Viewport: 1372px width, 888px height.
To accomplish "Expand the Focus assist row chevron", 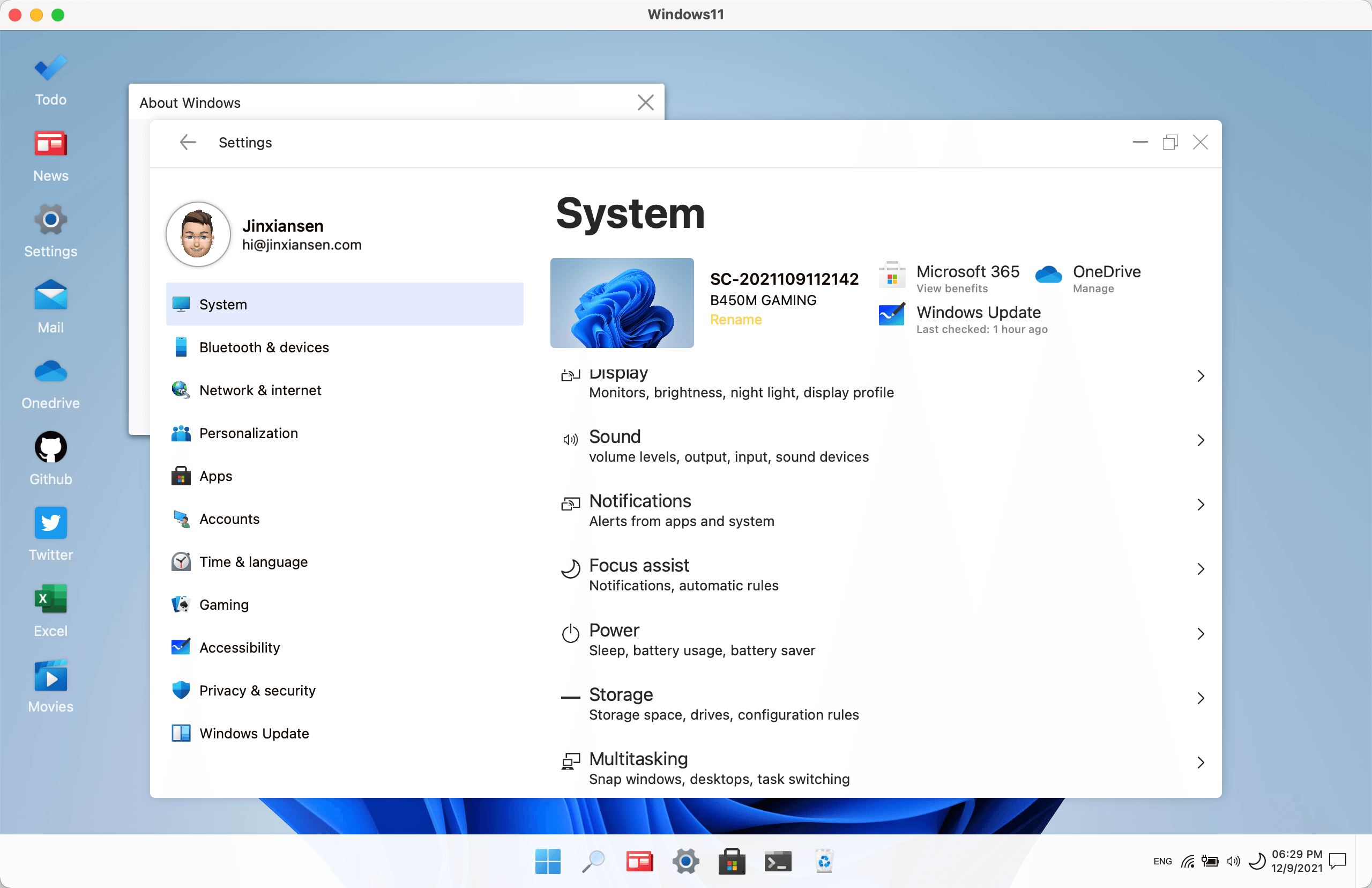I will [x=1201, y=569].
